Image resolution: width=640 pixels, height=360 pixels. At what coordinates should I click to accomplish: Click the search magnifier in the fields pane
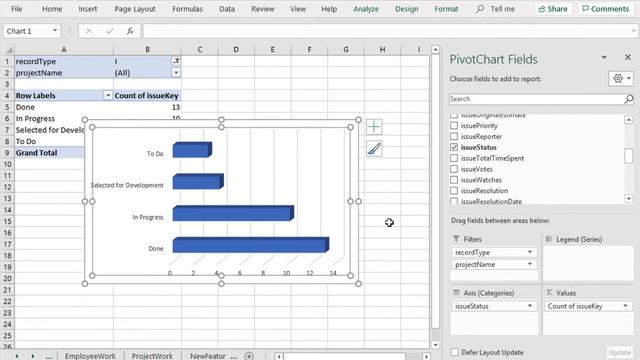pos(629,99)
